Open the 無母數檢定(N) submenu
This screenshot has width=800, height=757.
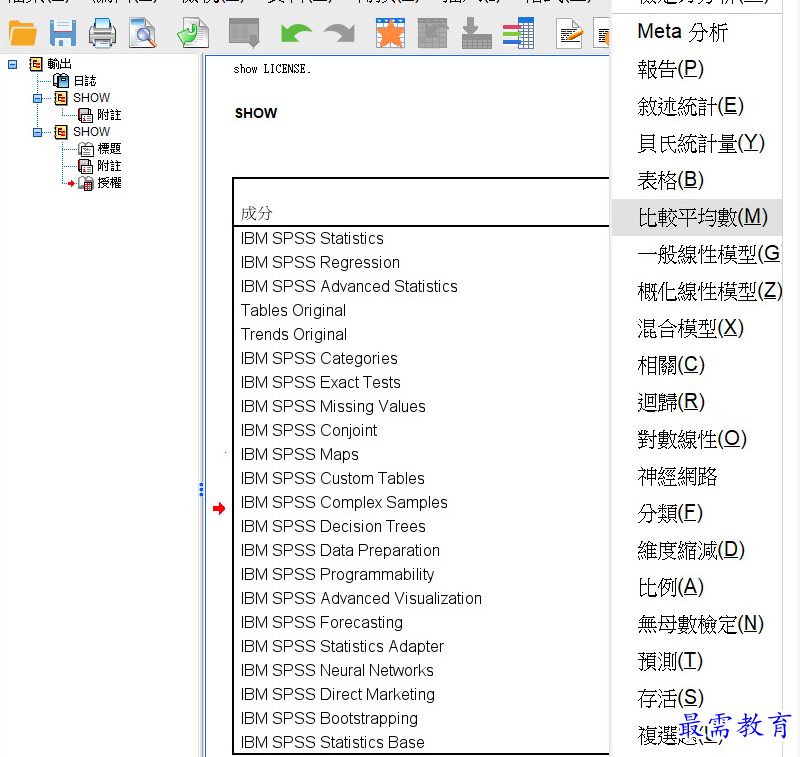click(x=697, y=624)
